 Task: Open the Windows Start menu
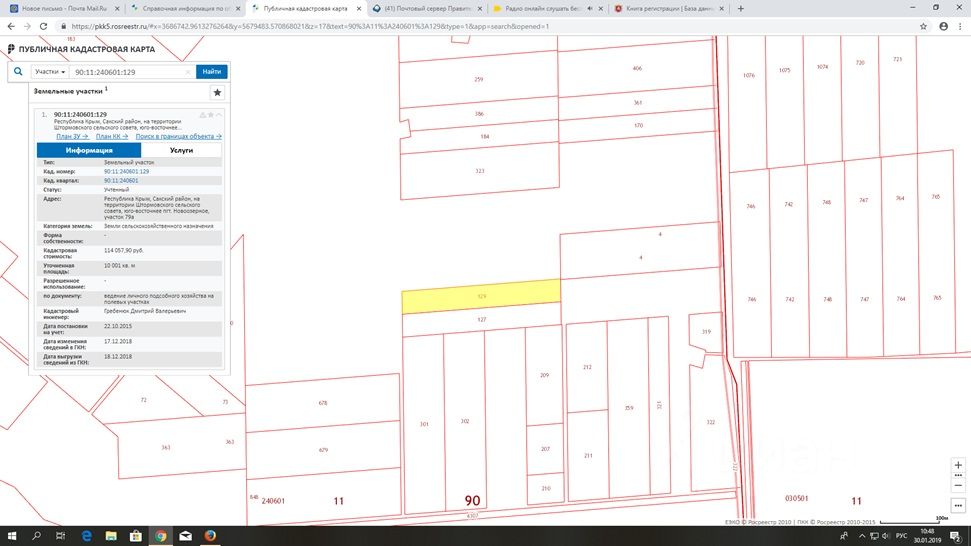[x=12, y=536]
